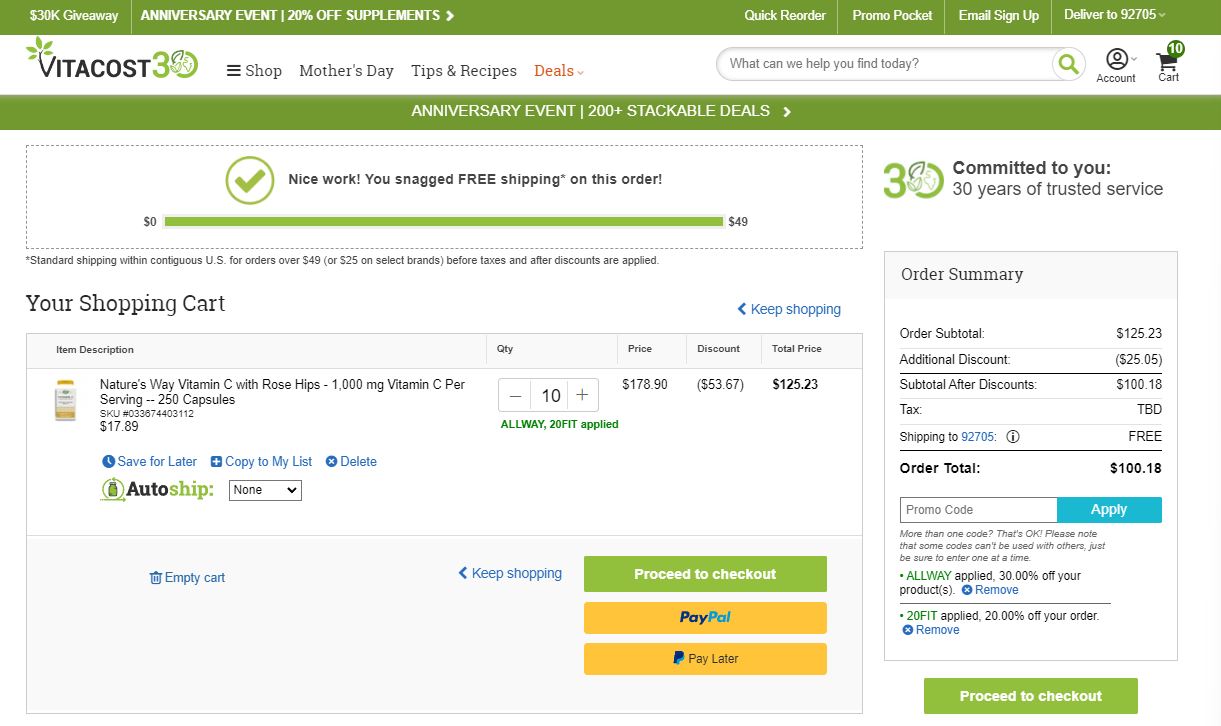Open the Autoship frequency dropdown

pos(265,490)
